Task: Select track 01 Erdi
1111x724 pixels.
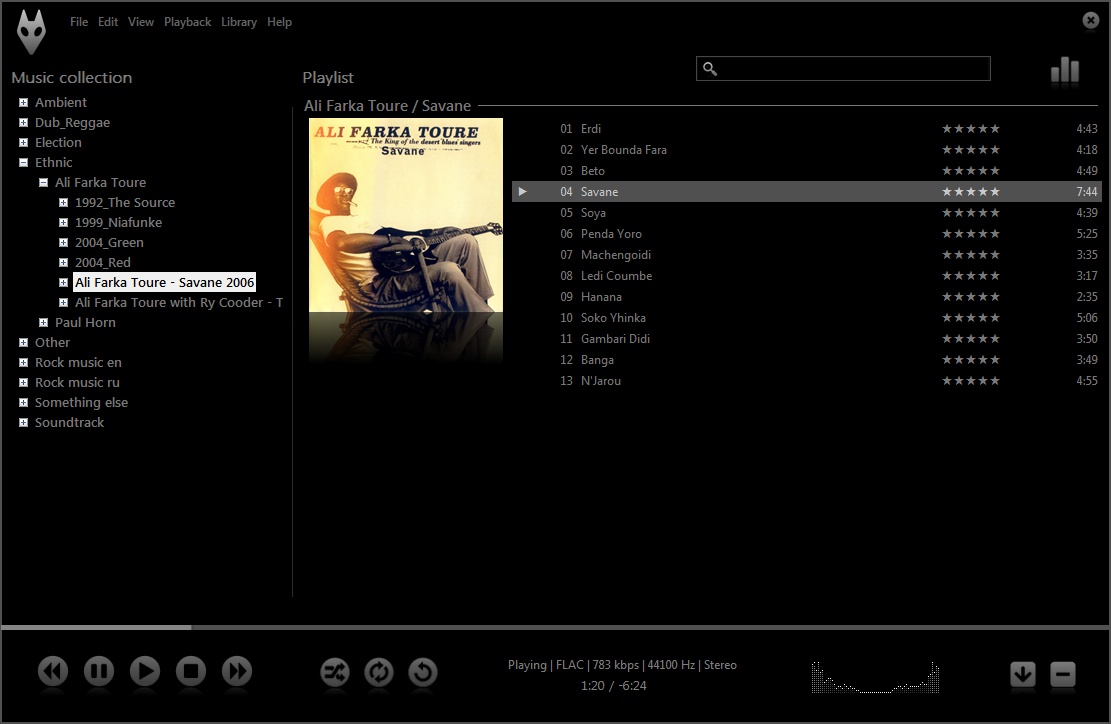Action: coord(805,129)
